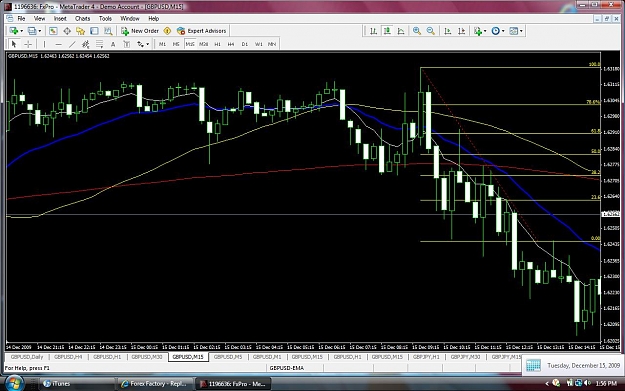
Task: Open the Data Window crosshair-target icon
Action: pyautogui.click(x=67, y=31)
